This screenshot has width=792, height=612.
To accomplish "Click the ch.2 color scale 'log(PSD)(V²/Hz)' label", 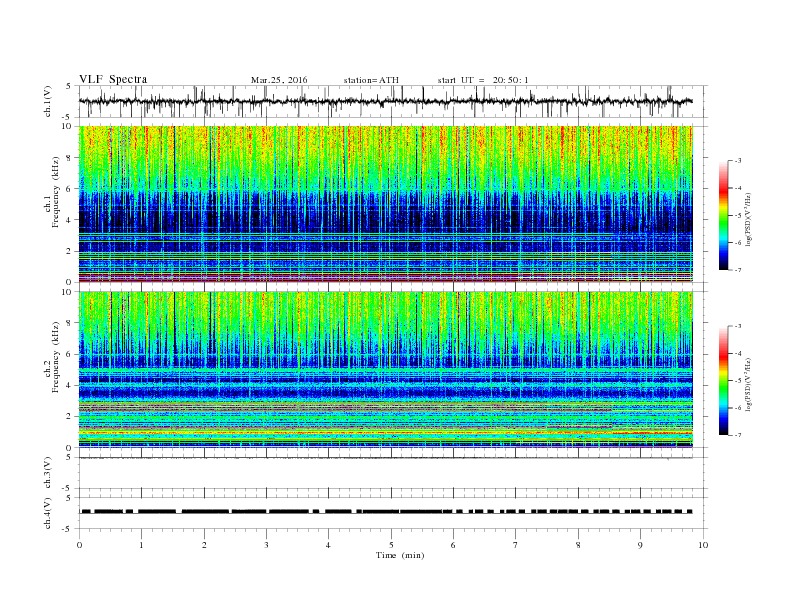I will point(749,384).
